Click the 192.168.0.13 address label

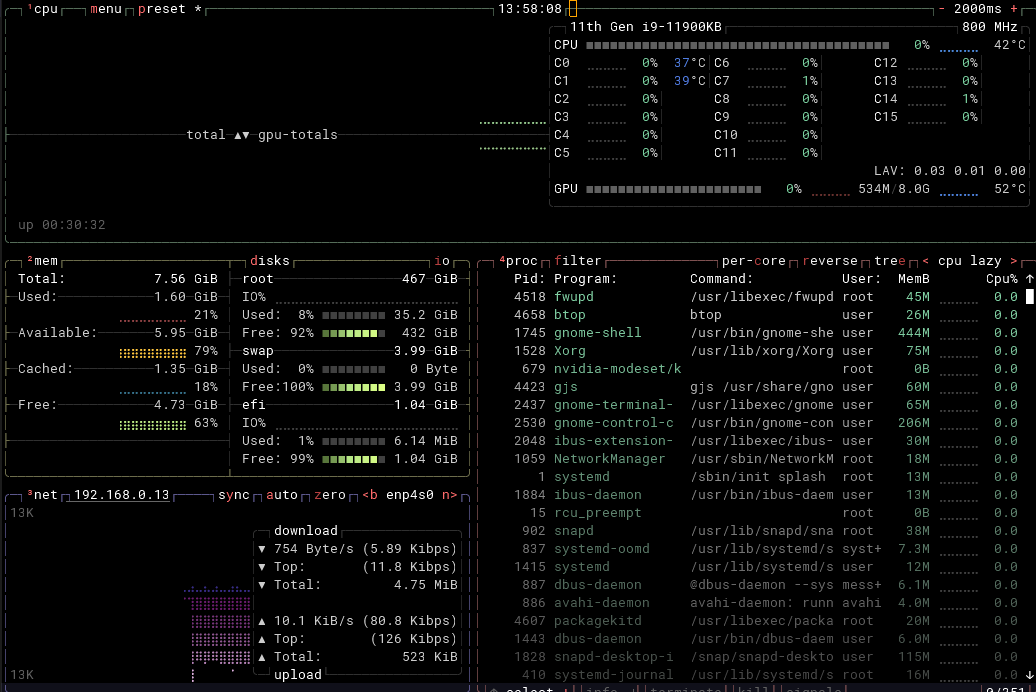coord(122,495)
